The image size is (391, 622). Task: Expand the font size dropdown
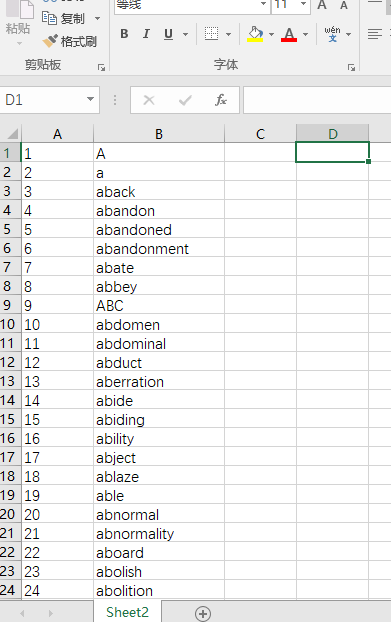point(303,4)
